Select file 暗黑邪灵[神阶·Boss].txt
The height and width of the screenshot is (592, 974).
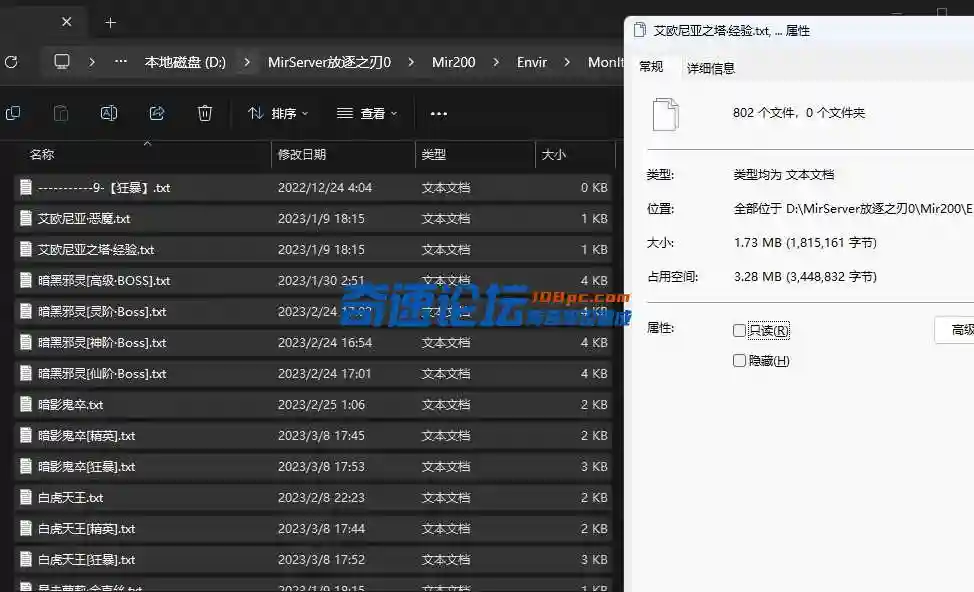click(313, 343)
